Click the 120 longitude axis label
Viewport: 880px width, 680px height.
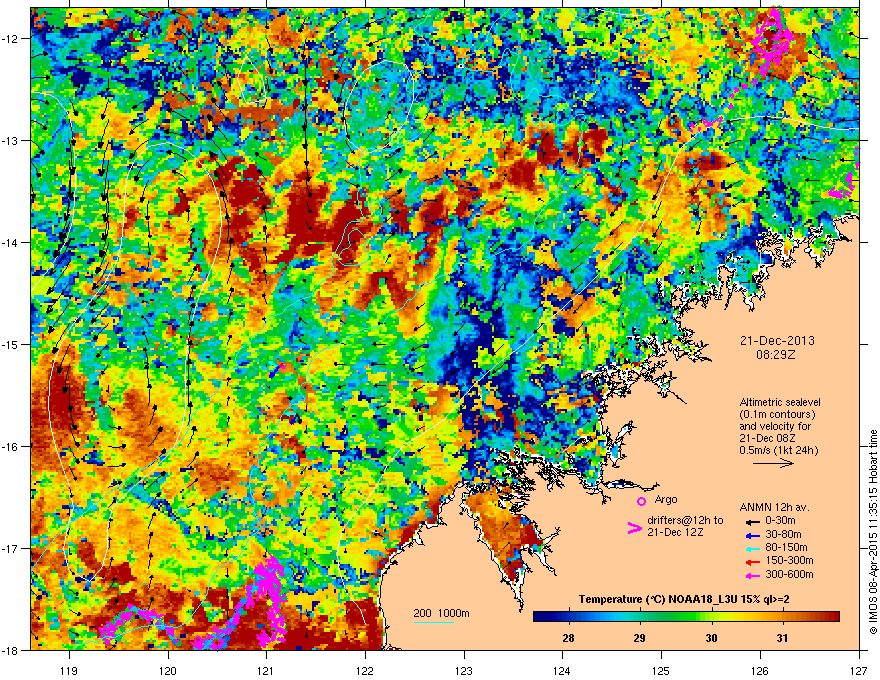pos(168,670)
